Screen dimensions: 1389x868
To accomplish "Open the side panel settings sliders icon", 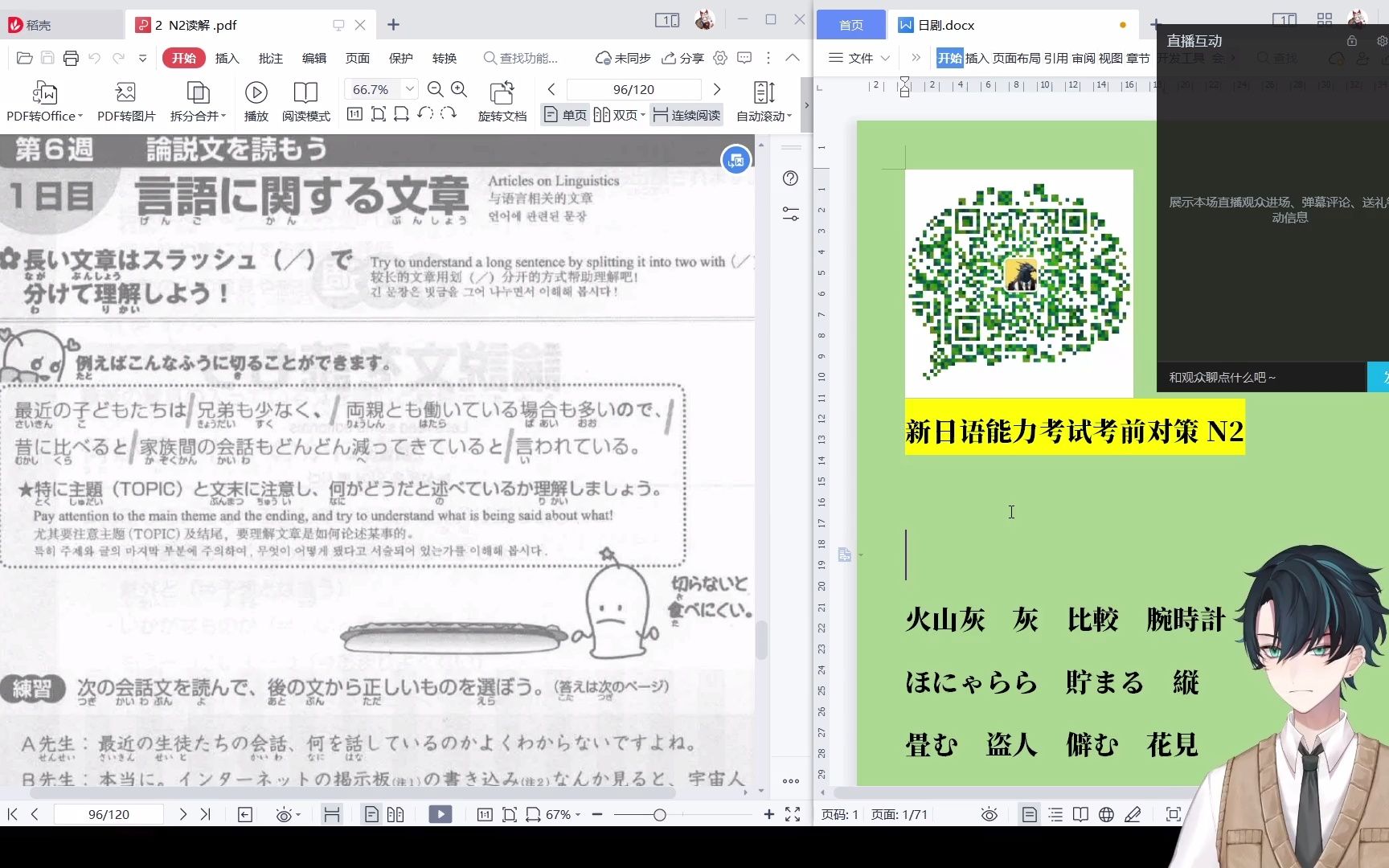I will coord(790,214).
